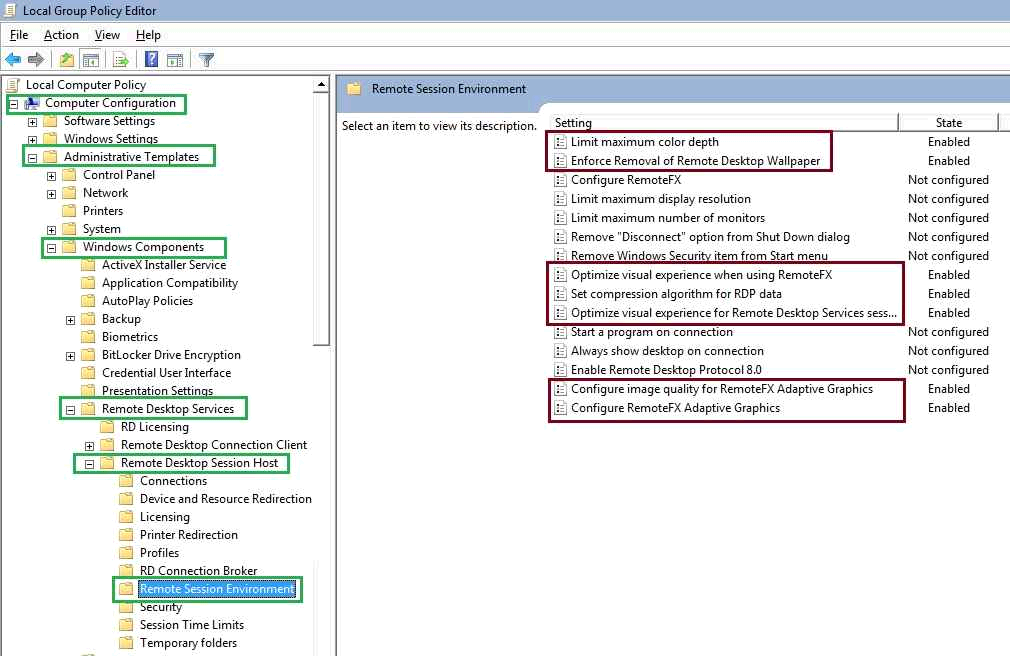Expand the Control Panel node
The image size is (1010, 656).
[x=52, y=176]
